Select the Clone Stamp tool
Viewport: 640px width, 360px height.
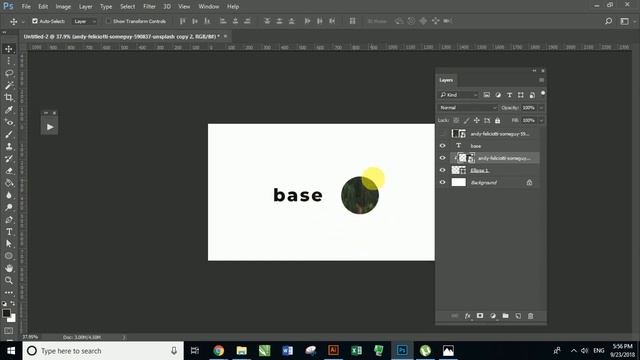coord(9,147)
